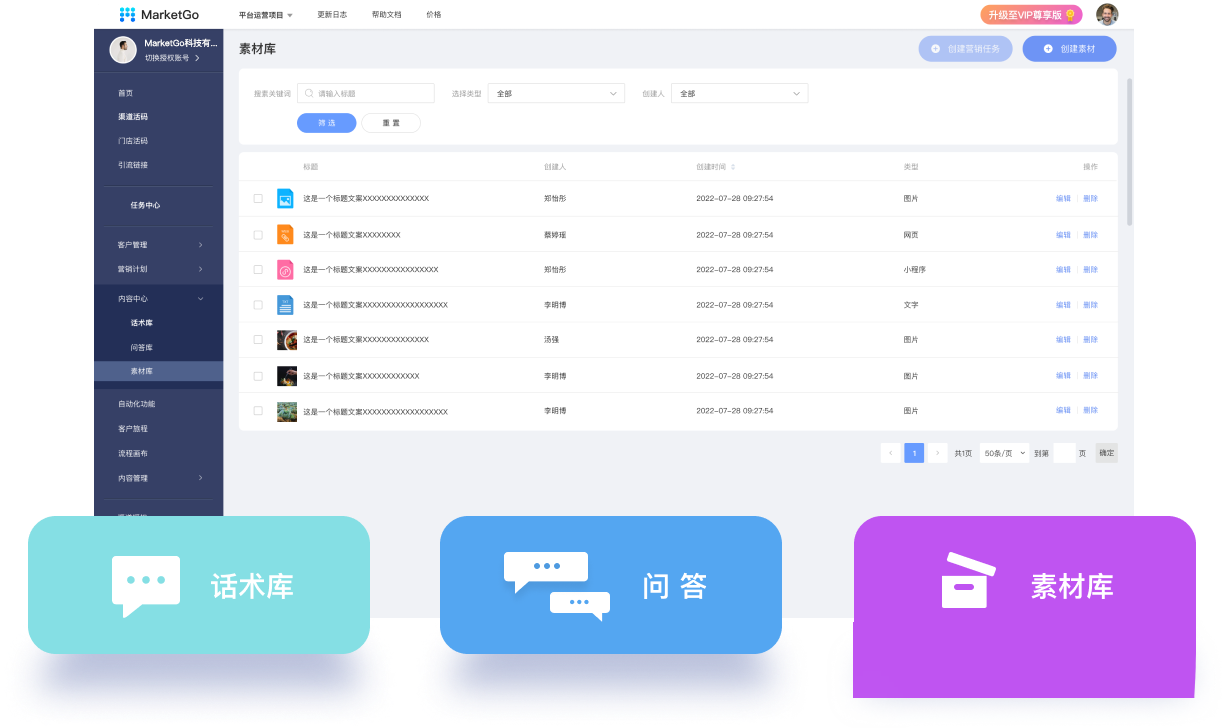
Task: Open the food thumbnail in 汤强's row
Action: coord(287,340)
